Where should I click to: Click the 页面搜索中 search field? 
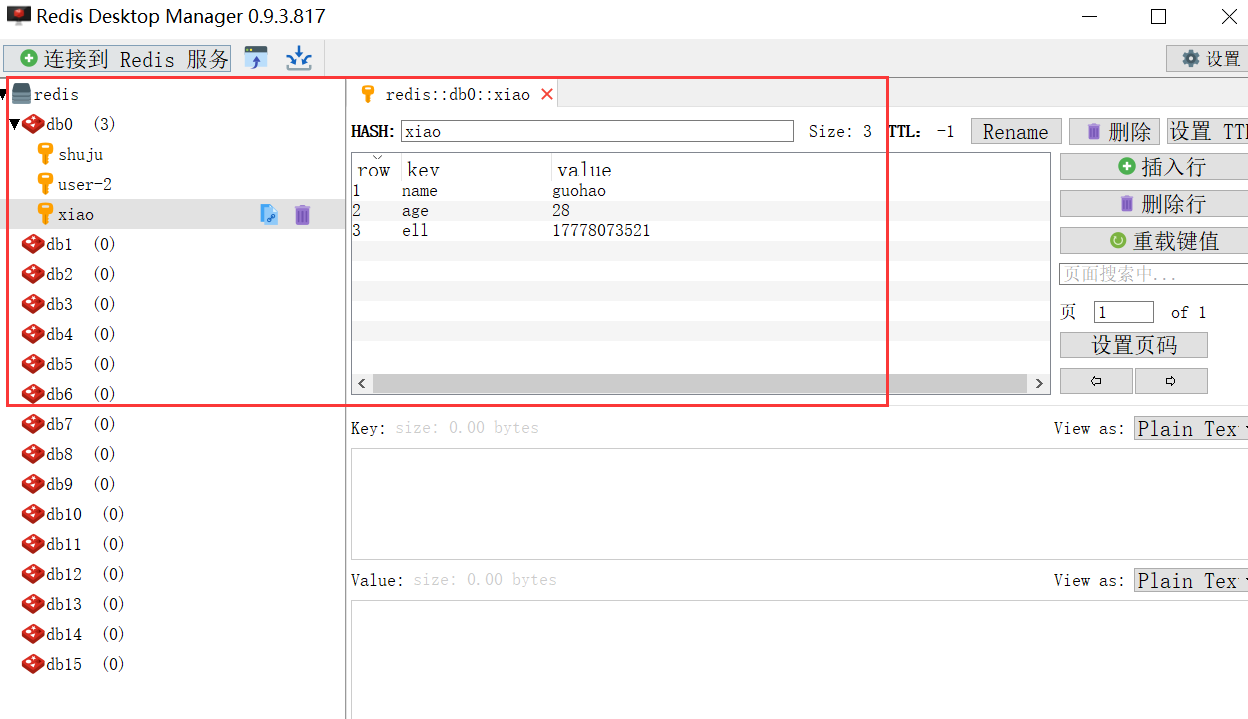pyautogui.click(x=1154, y=274)
